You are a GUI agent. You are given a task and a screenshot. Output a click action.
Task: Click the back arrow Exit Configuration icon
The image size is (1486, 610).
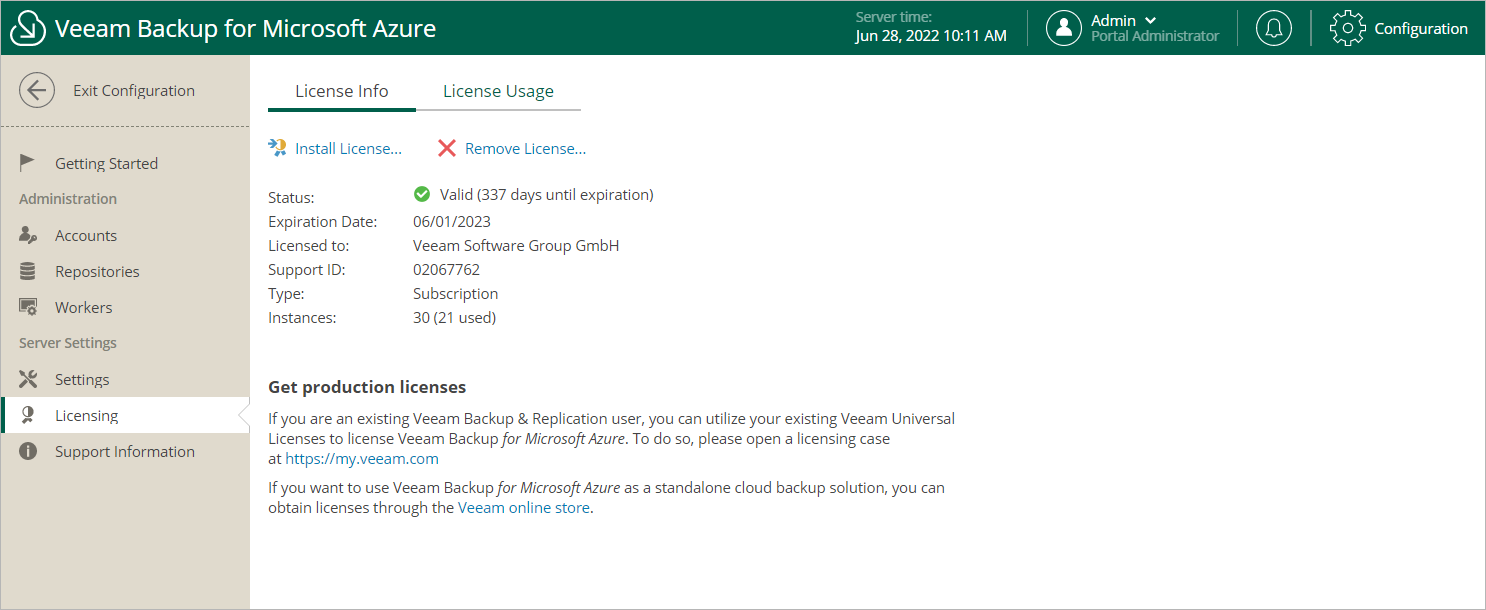coord(36,90)
